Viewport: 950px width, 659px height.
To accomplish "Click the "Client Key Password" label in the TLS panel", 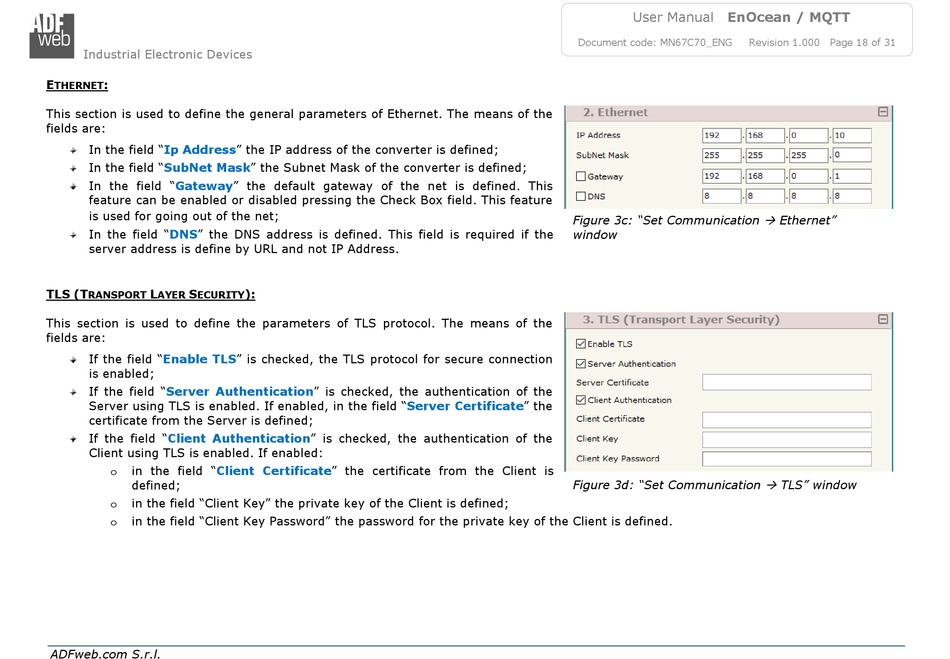I will (x=617, y=459).
